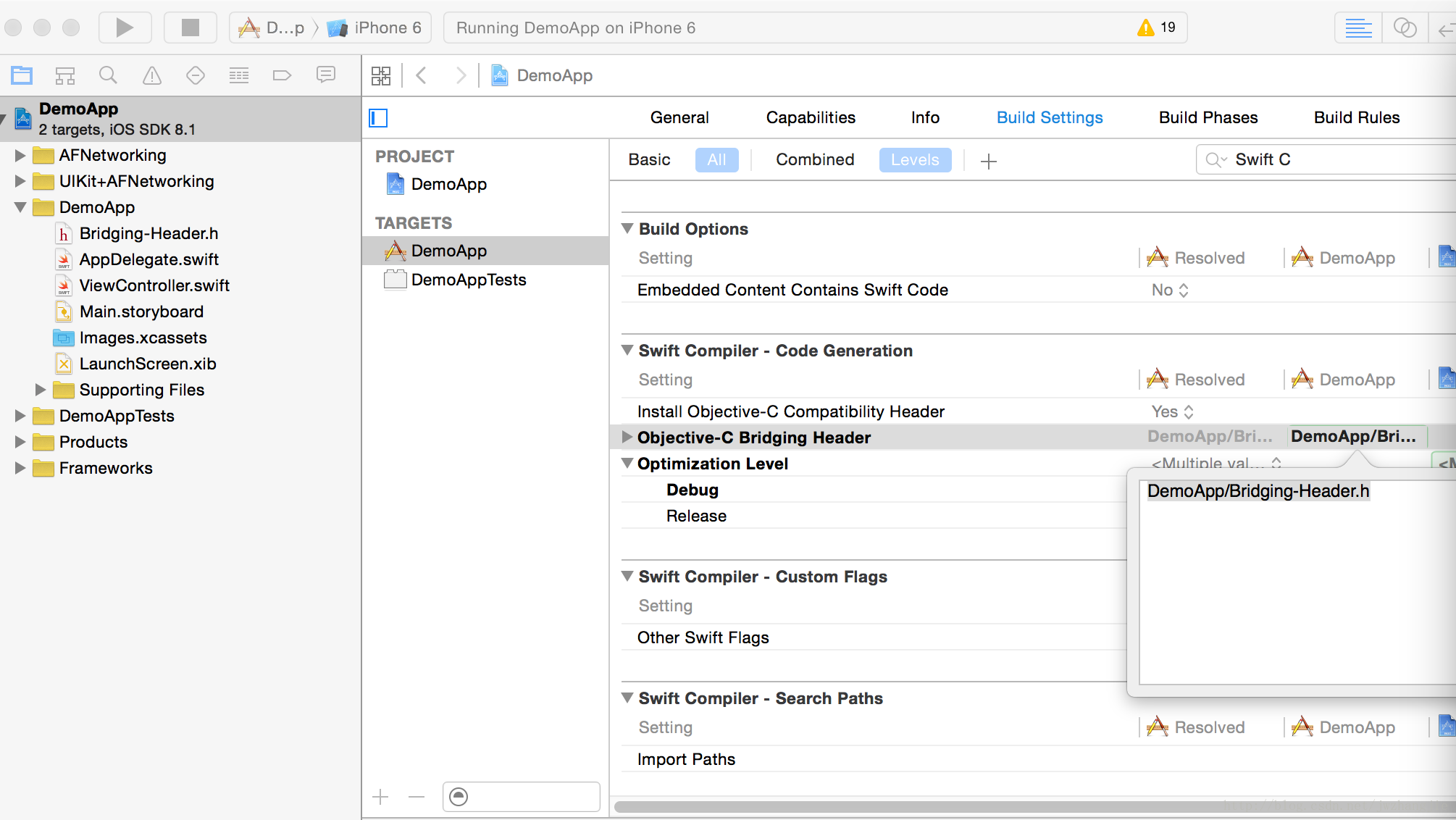Expand the AFNetworking group
1456x820 pixels.
pyautogui.click(x=20, y=155)
